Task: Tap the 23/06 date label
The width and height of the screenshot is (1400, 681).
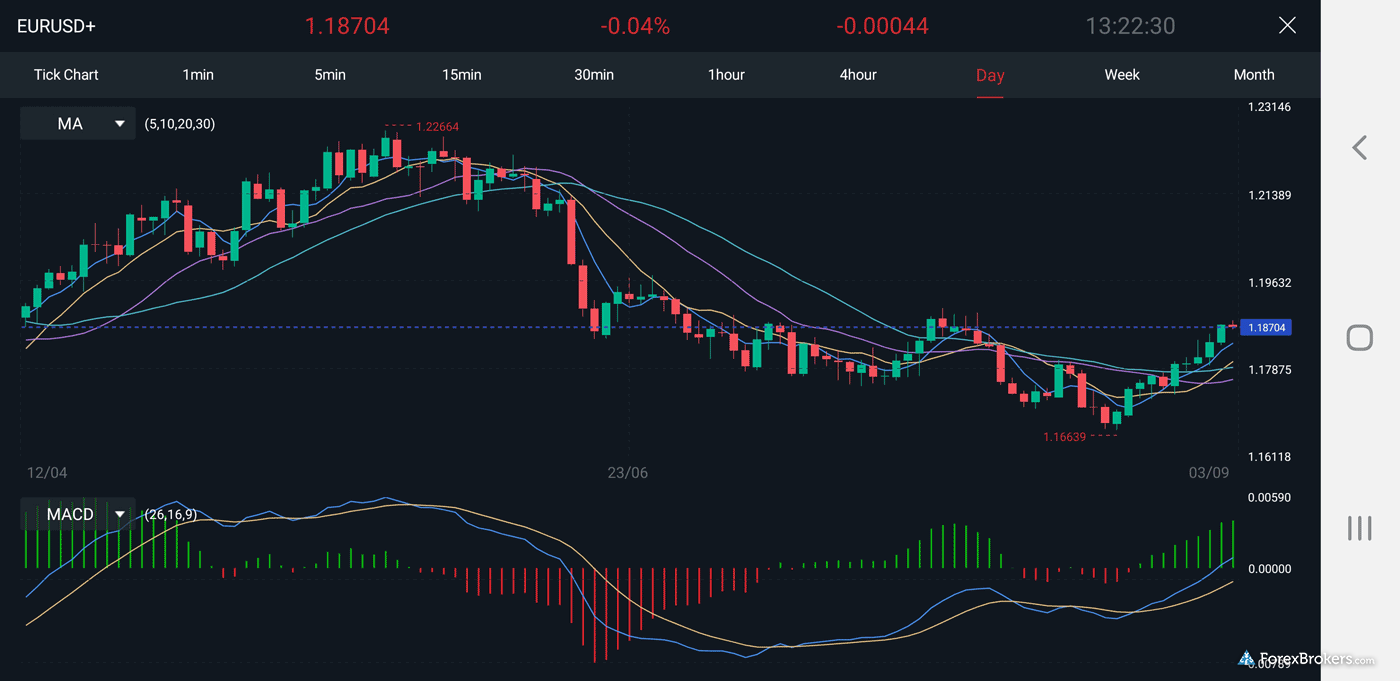Action: [x=627, y=472]
